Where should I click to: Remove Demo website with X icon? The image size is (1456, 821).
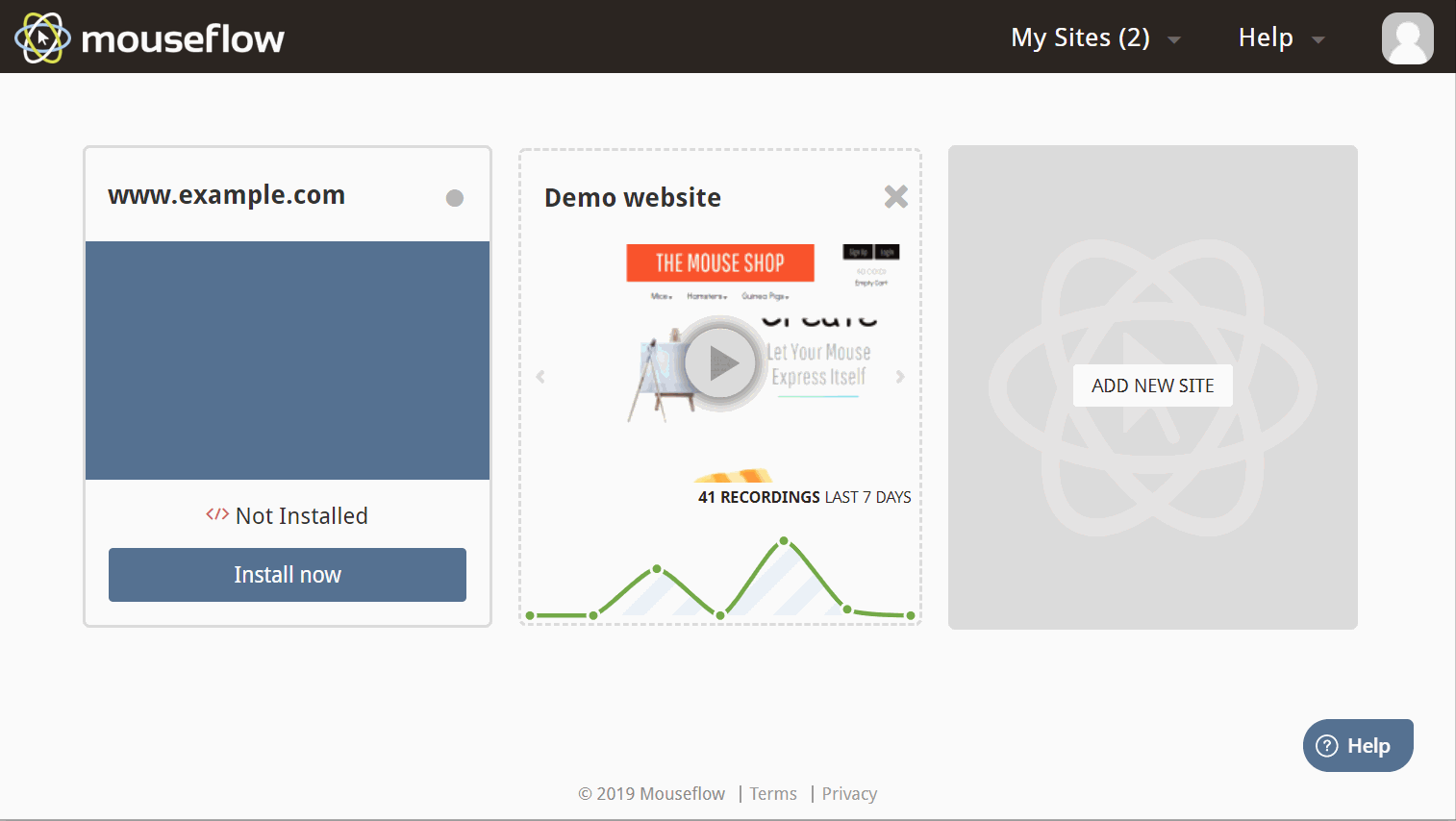[896, 196]
